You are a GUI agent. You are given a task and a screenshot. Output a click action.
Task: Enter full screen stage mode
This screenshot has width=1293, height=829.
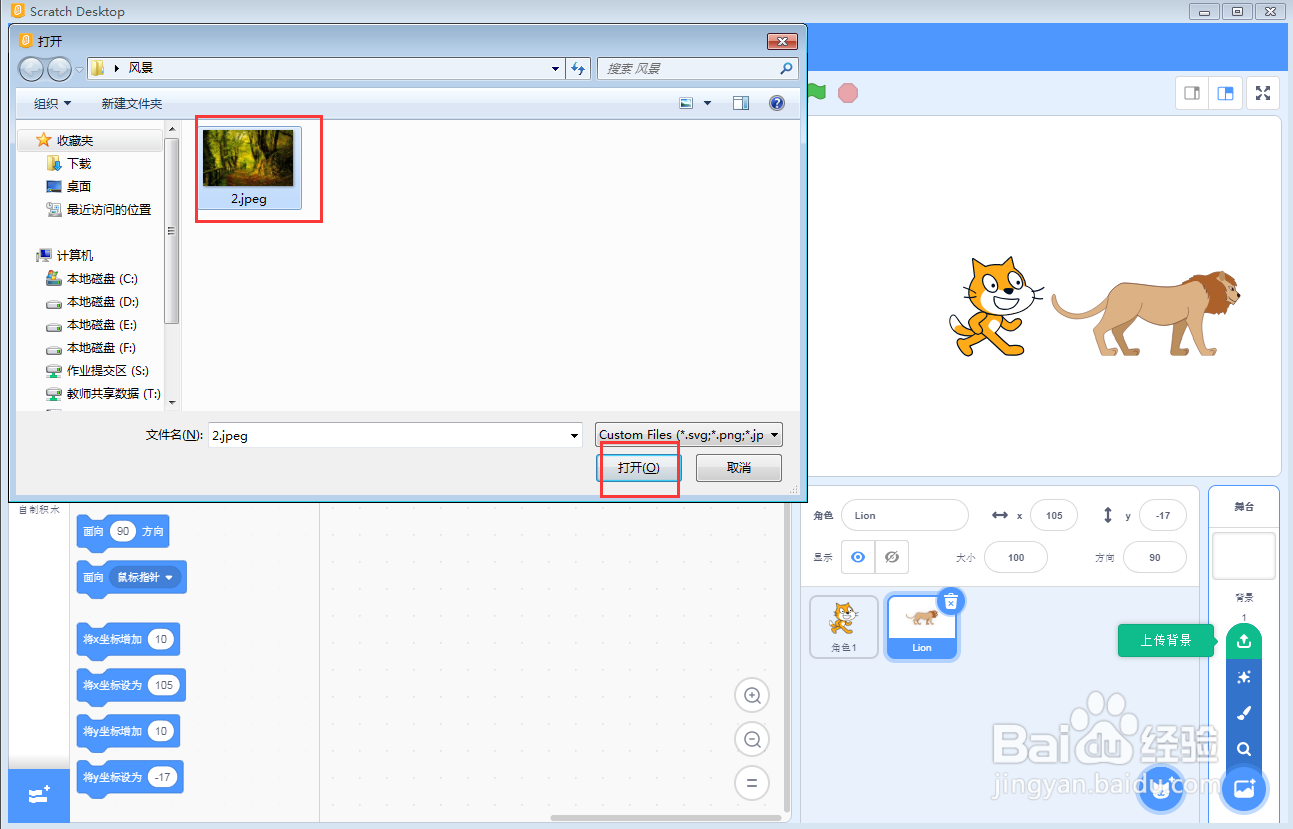pyautogui.click(x=1264, y=93)
